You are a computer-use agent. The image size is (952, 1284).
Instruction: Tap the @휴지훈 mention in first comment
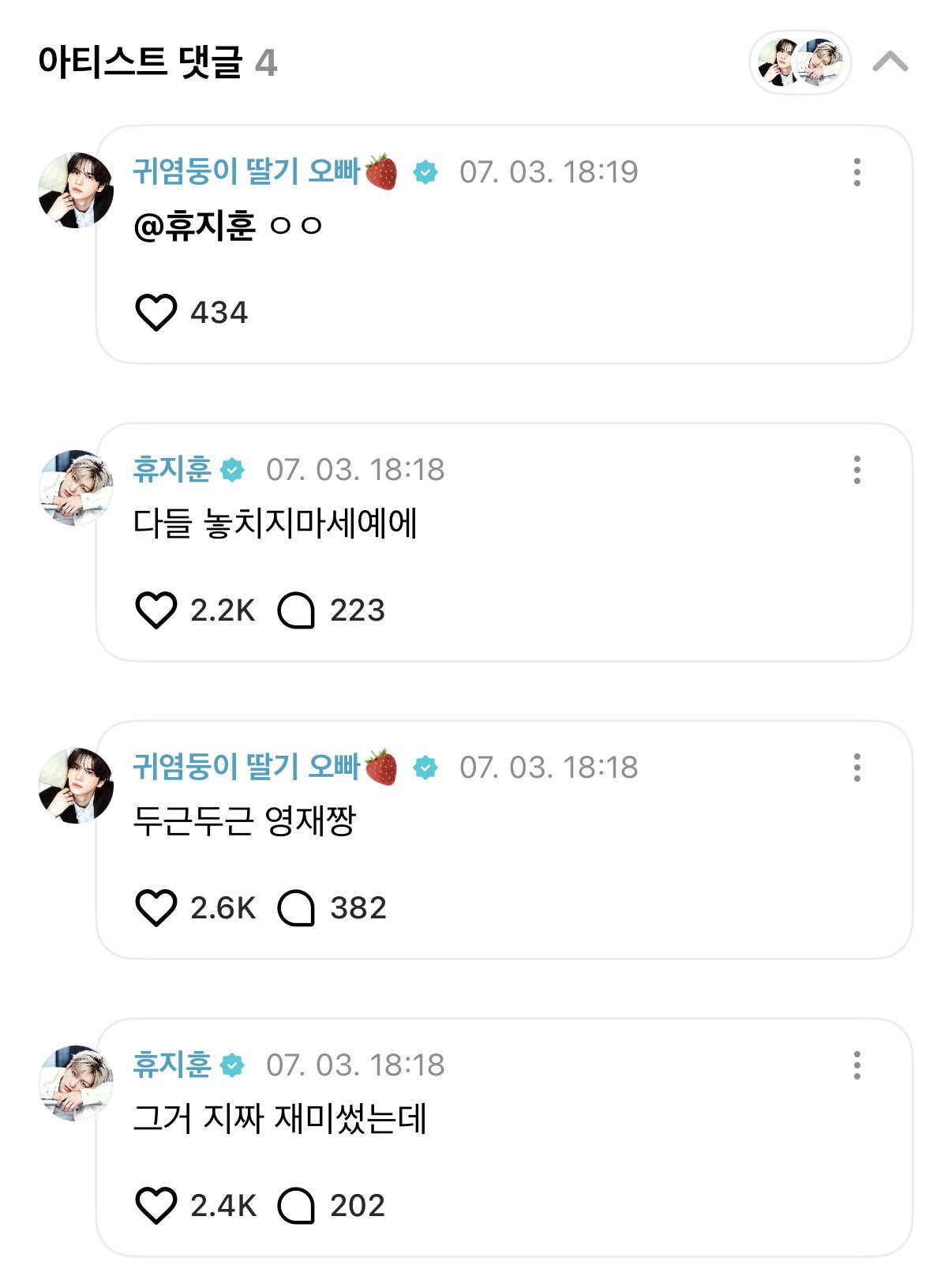pos(194,227)
